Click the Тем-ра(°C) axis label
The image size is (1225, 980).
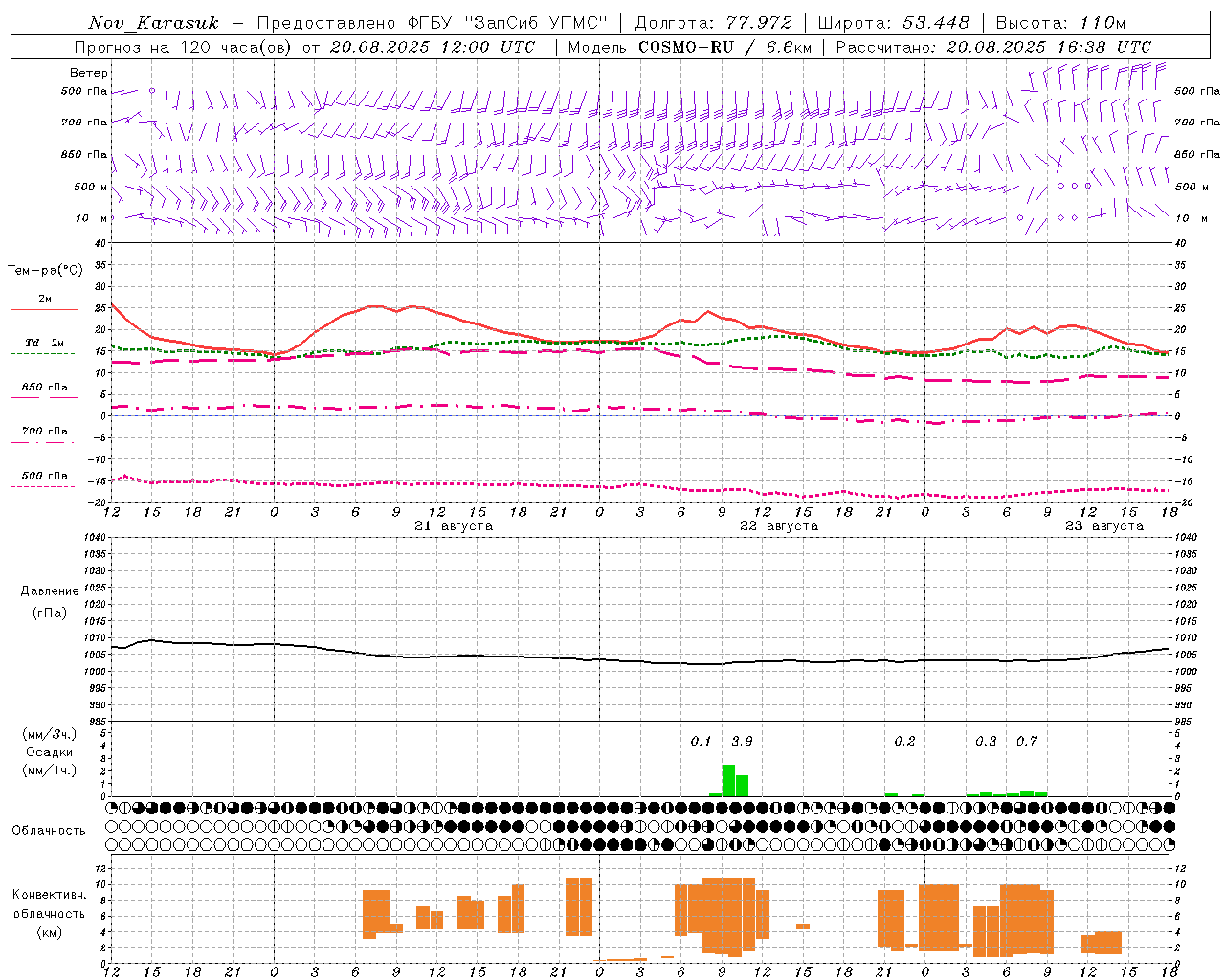tap(45, 271)
